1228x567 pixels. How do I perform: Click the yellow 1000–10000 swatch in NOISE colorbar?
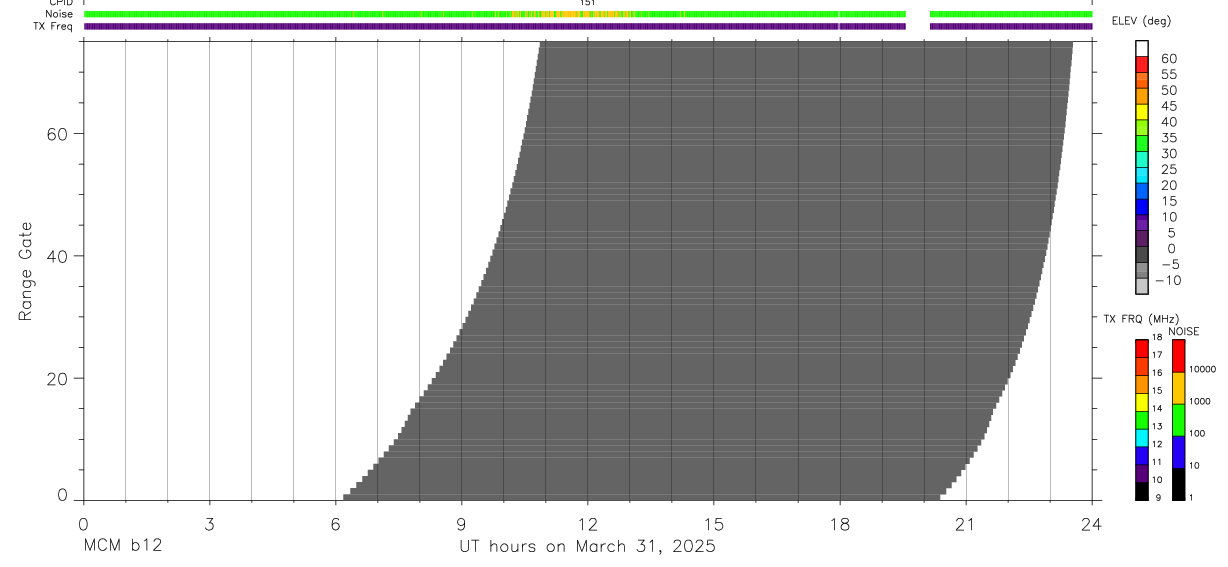tap(1179, 388)
